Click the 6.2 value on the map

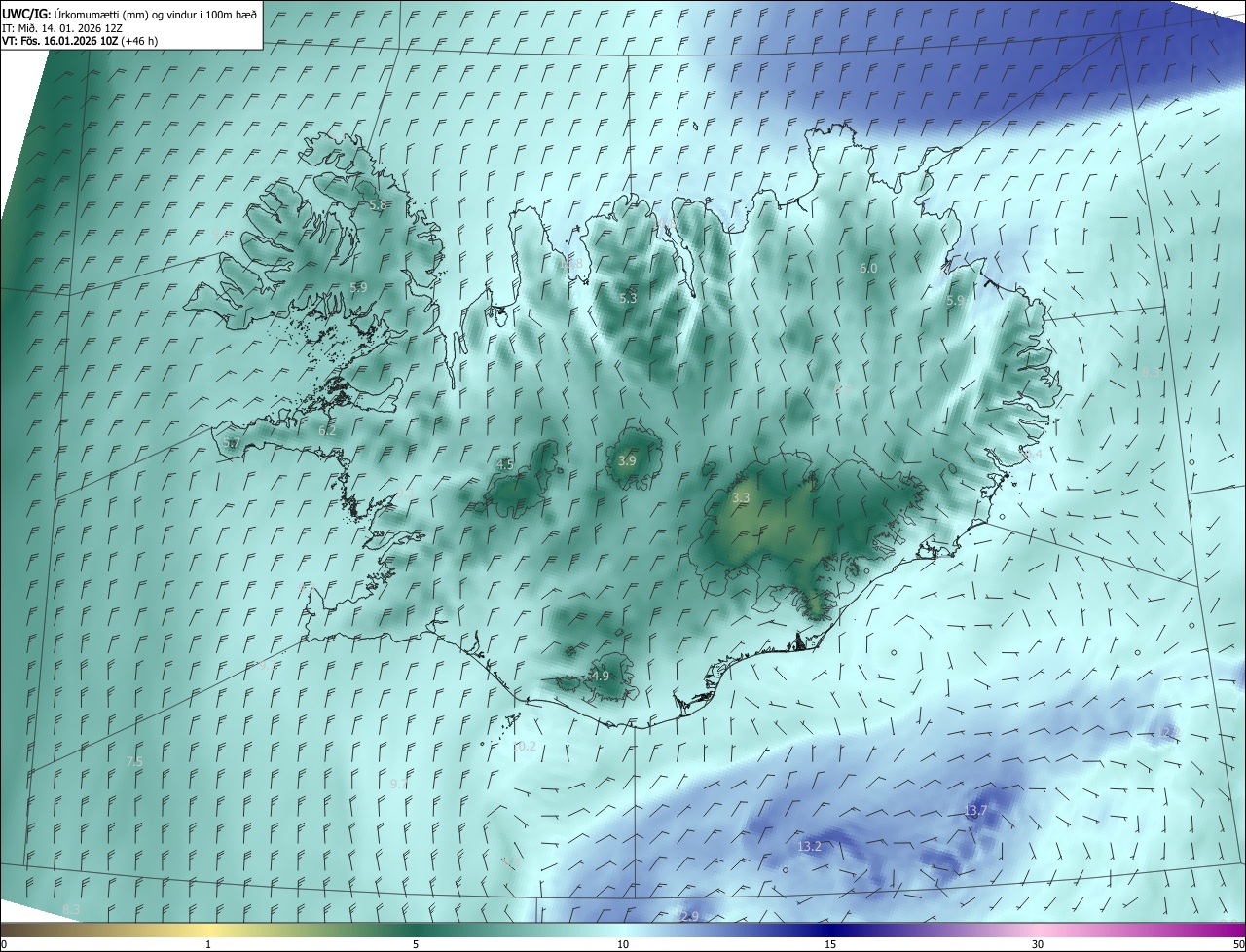tap(327, 430)
